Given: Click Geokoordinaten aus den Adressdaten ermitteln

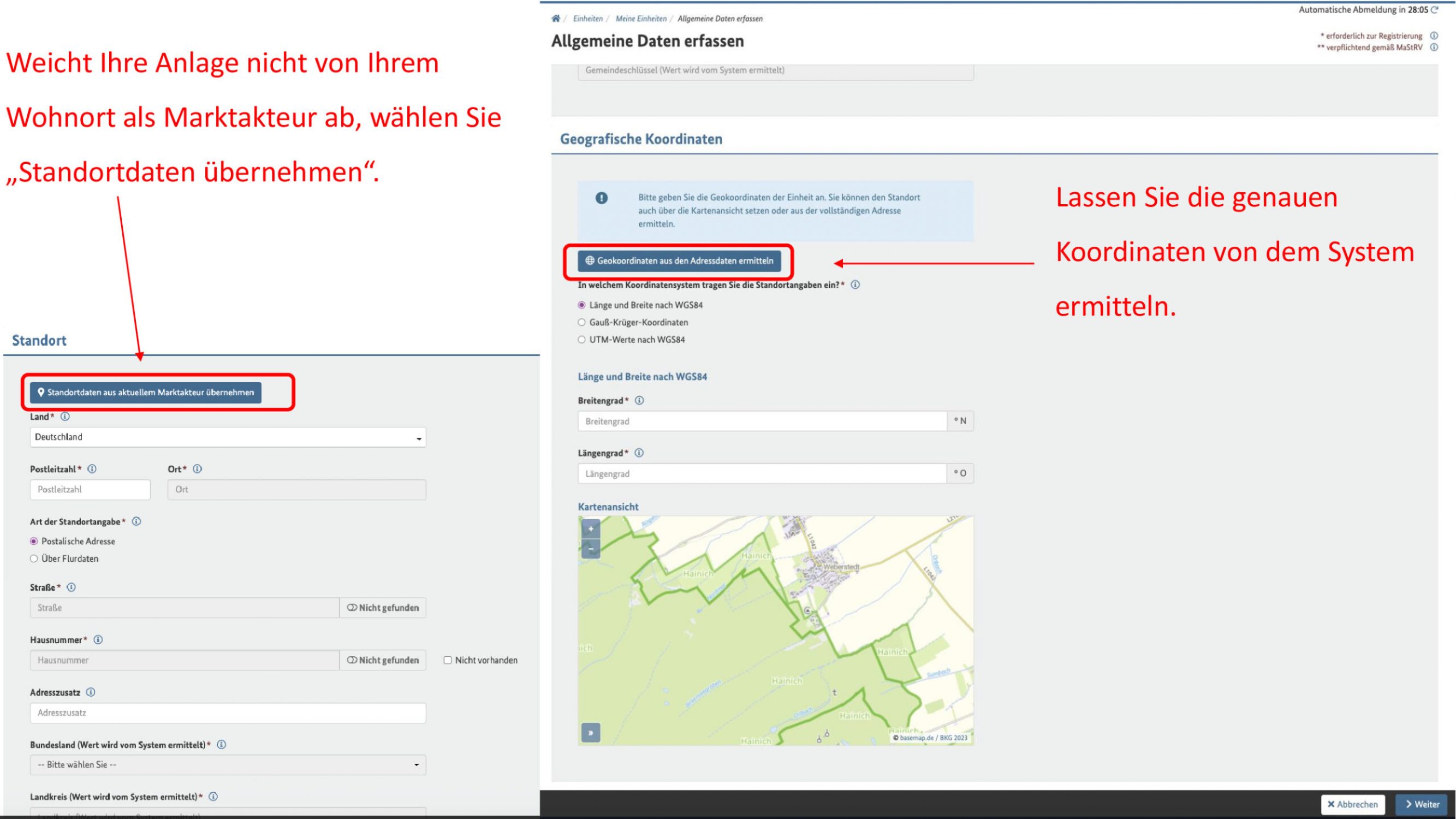Looking at the screenshot, I should point(679,260).
